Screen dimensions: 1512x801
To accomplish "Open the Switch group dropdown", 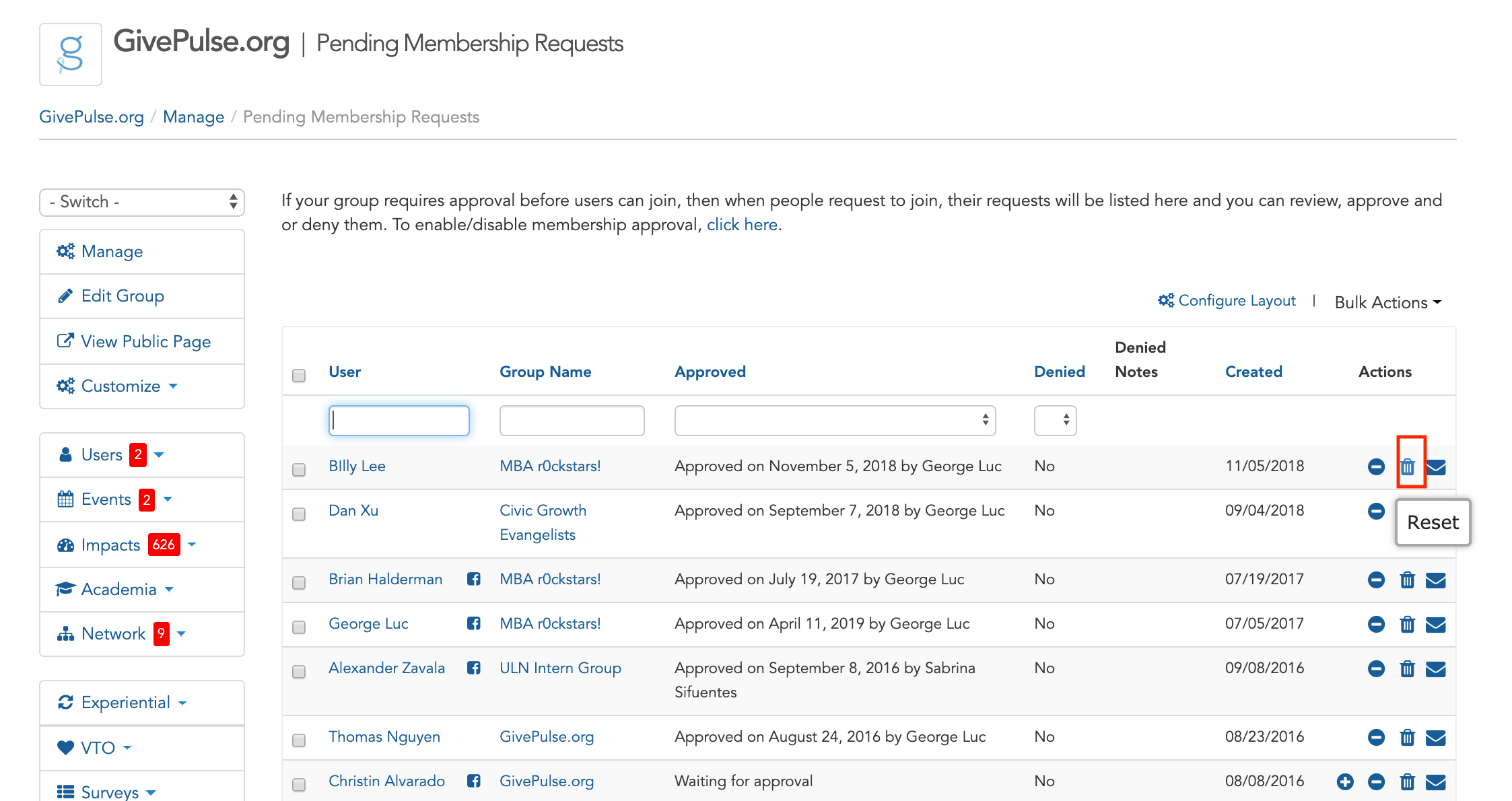I will coord(142,202).
